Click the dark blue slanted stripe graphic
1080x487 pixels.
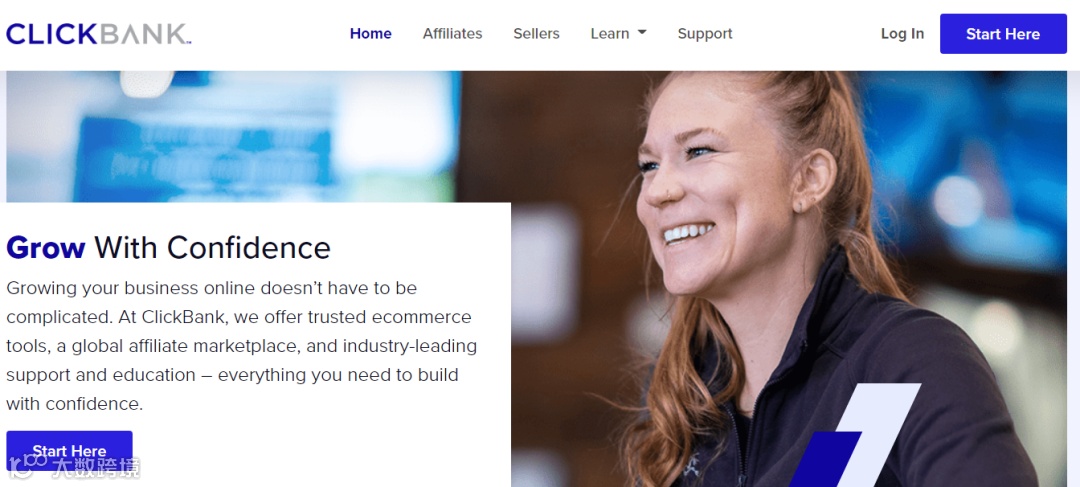(825, 459)
